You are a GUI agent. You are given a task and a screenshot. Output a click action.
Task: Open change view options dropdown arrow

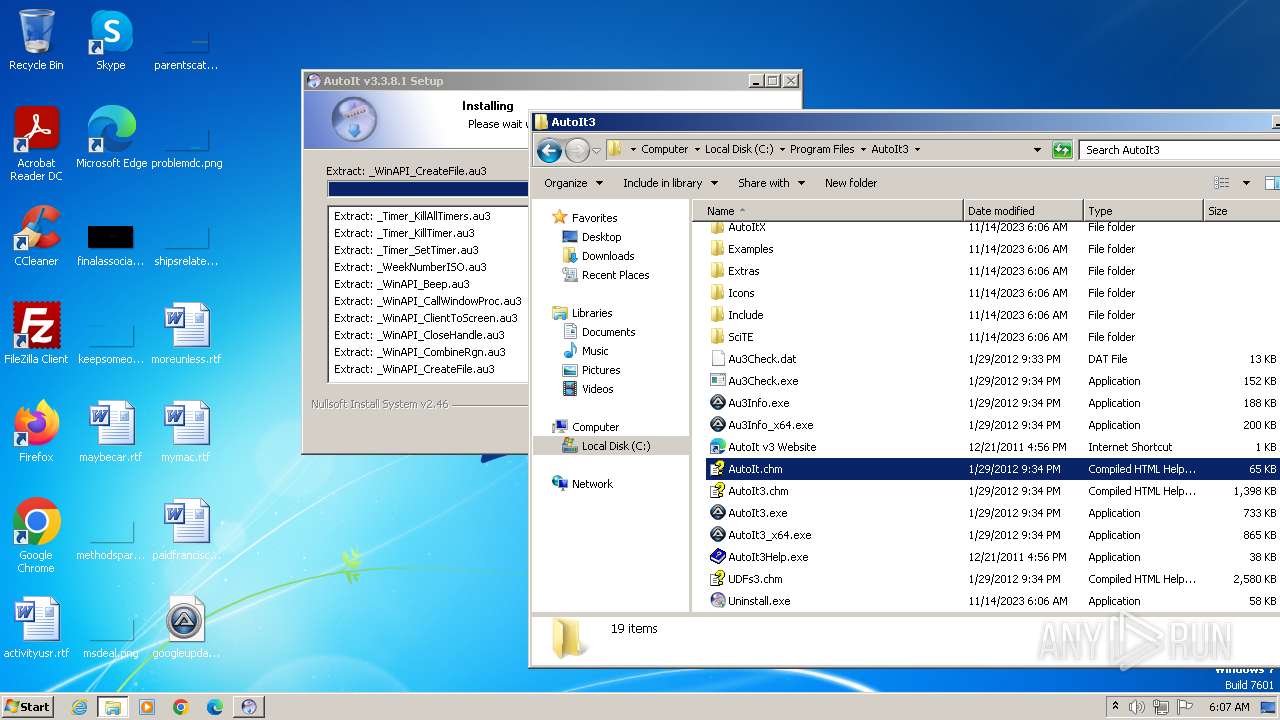1246,183
